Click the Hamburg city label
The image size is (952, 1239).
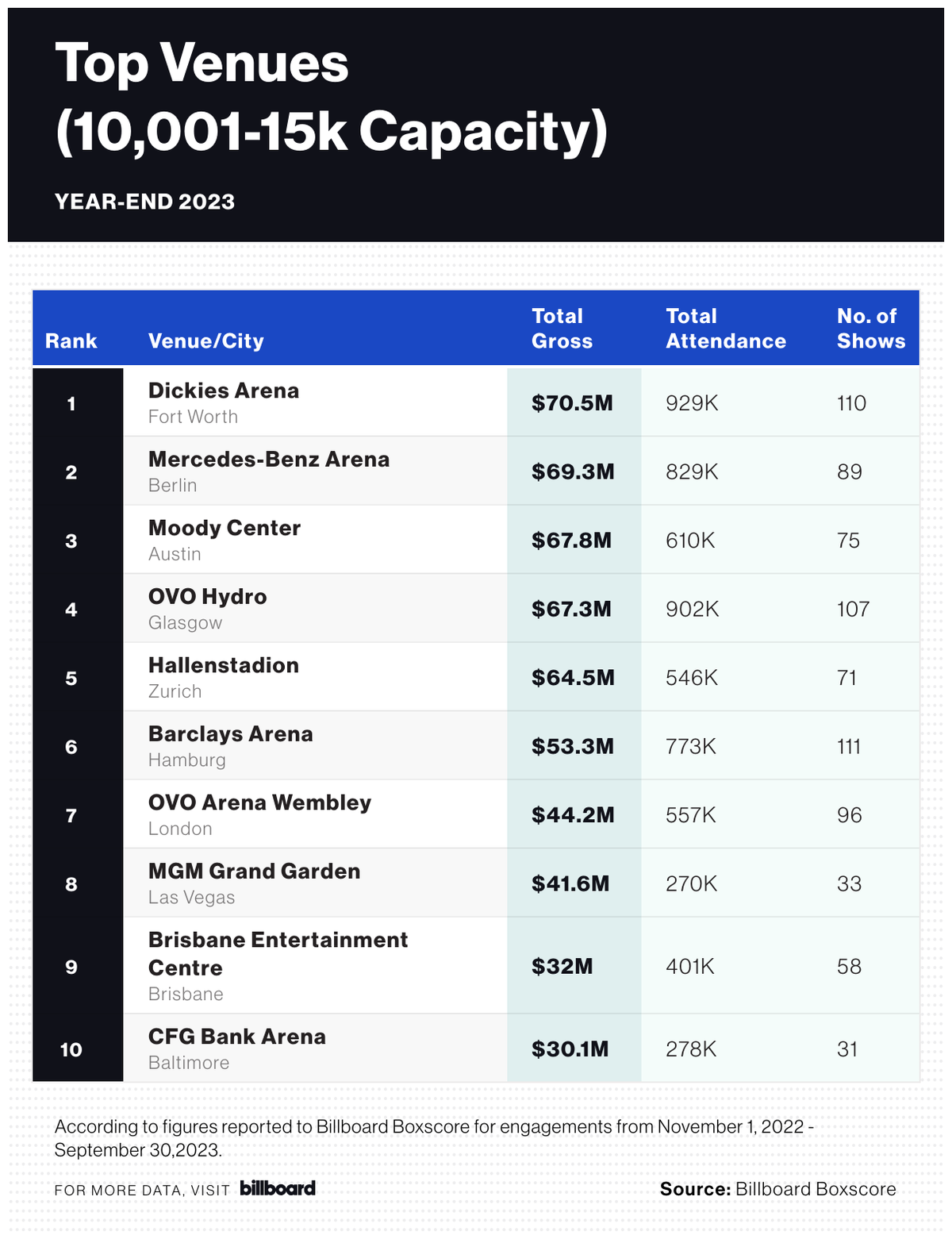click(x=187, y=760)
